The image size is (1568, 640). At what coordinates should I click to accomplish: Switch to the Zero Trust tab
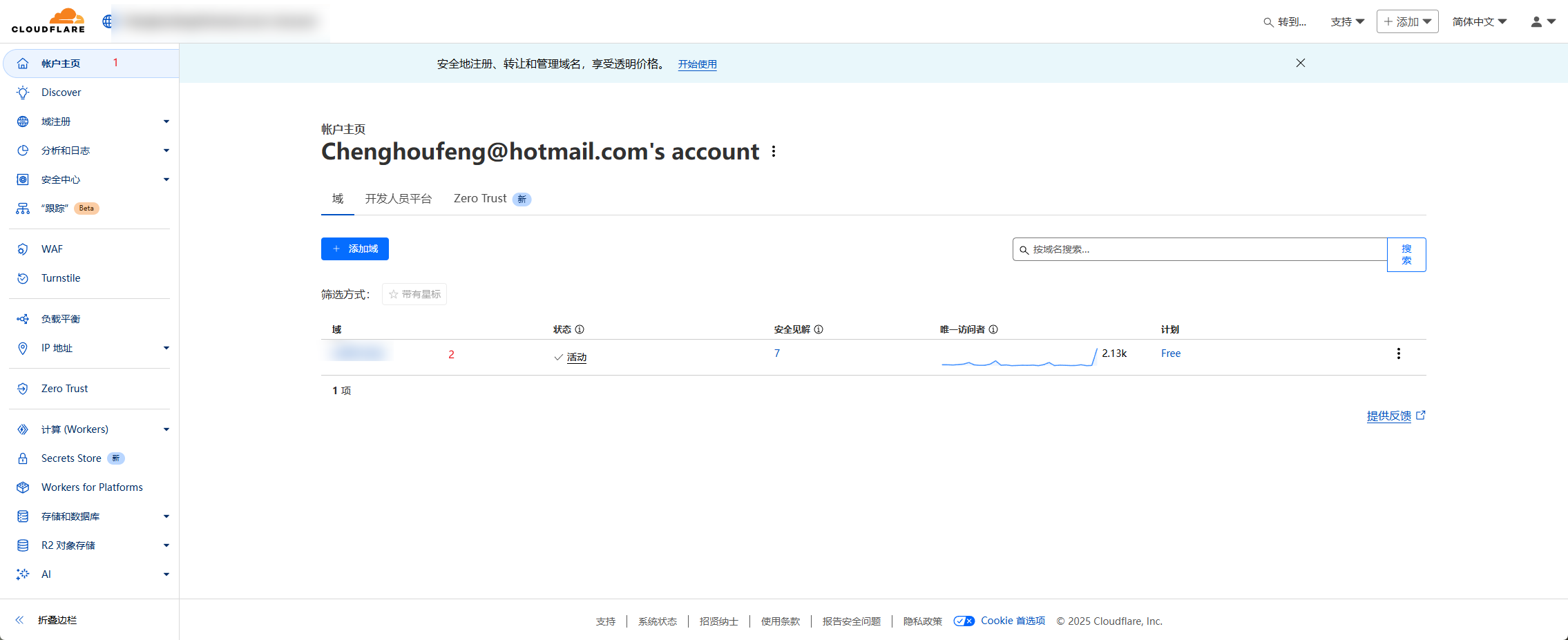point(480,199)
